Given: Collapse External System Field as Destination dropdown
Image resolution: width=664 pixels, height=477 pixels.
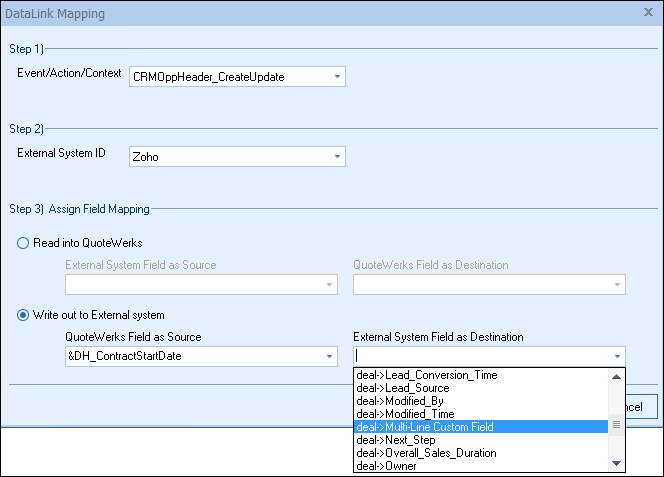Looking at the screenshot, I should (x=617, y=357).
